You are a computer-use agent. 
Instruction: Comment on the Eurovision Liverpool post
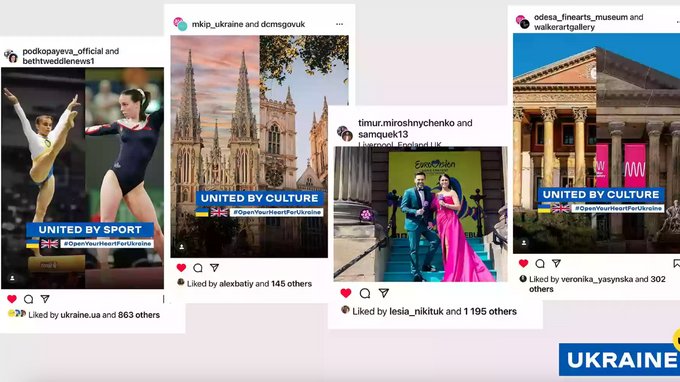pos(365,293)
